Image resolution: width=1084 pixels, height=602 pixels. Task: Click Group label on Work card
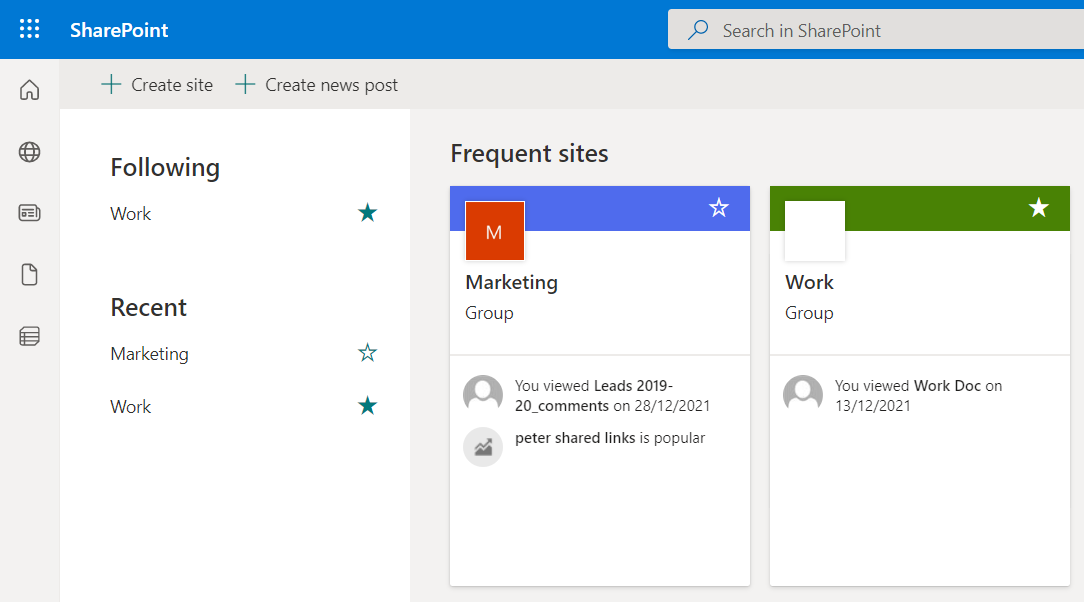click(809, 313)
